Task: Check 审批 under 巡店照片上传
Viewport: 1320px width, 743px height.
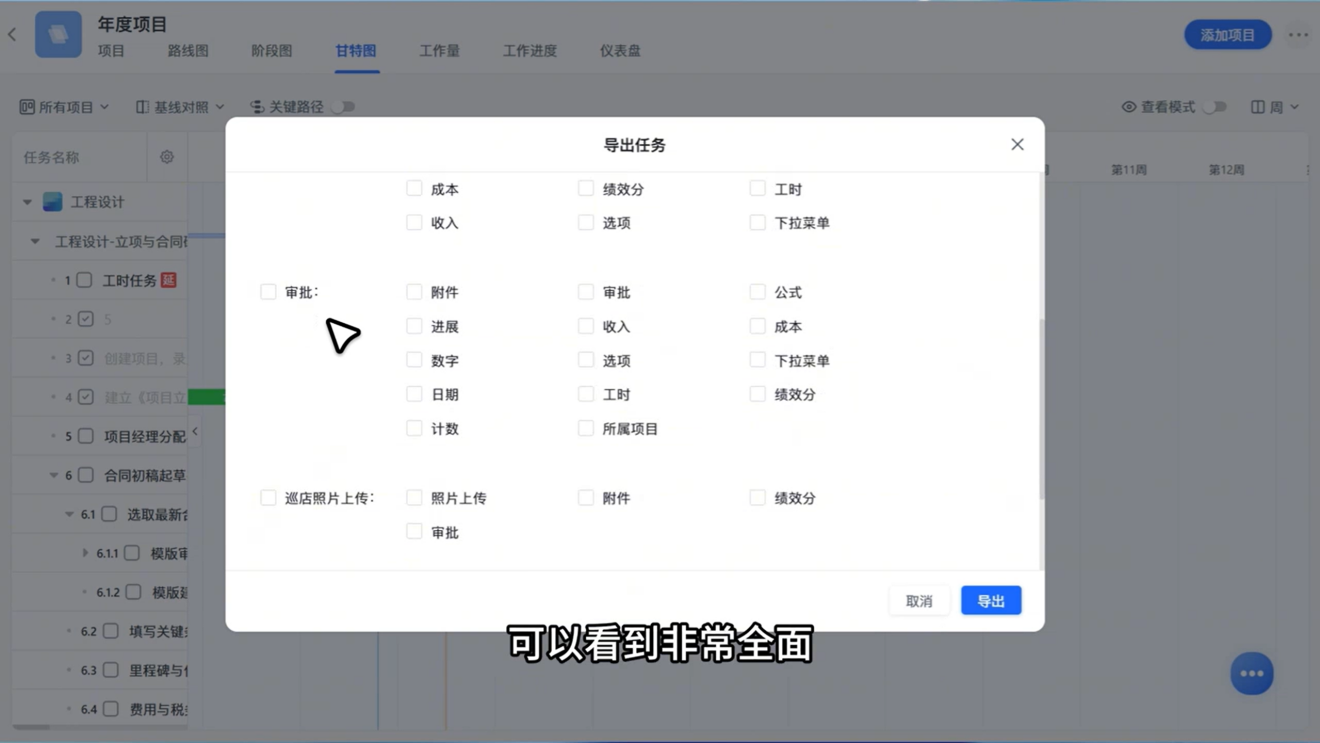Action: [x=414, y=532]
